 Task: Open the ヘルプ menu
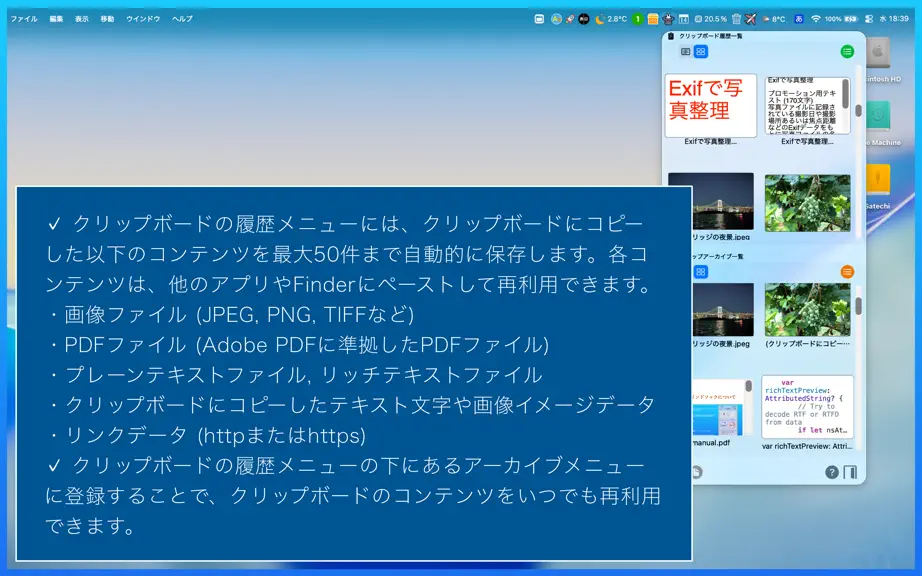pyautogui.click(x=182, y=19)
